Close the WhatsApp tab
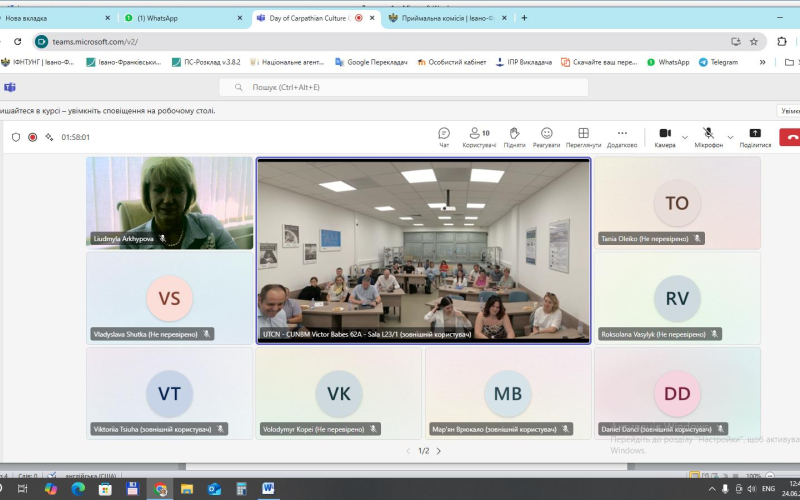 coord(240,18)
